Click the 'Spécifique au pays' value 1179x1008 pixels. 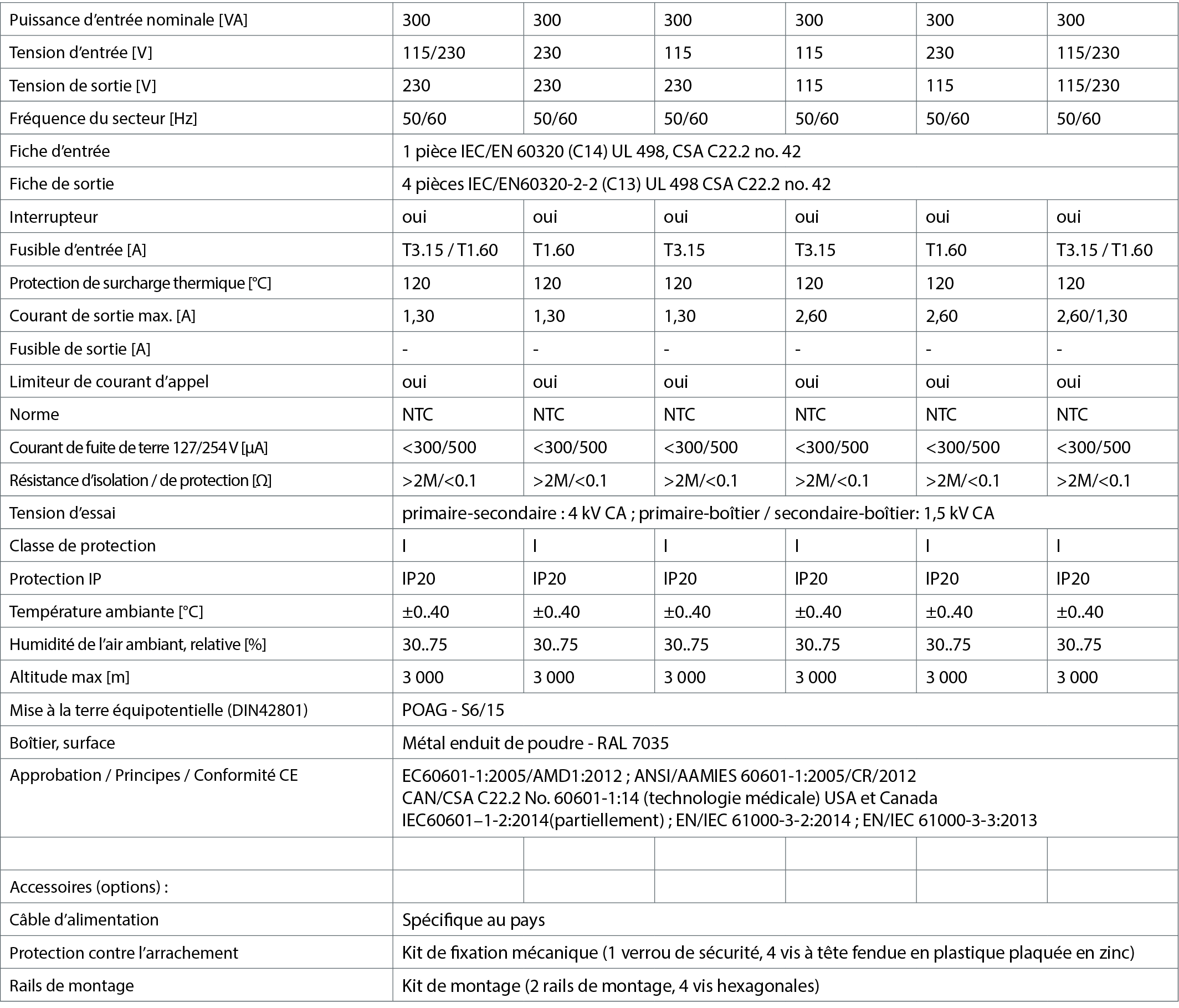click(x=473, y=920)
